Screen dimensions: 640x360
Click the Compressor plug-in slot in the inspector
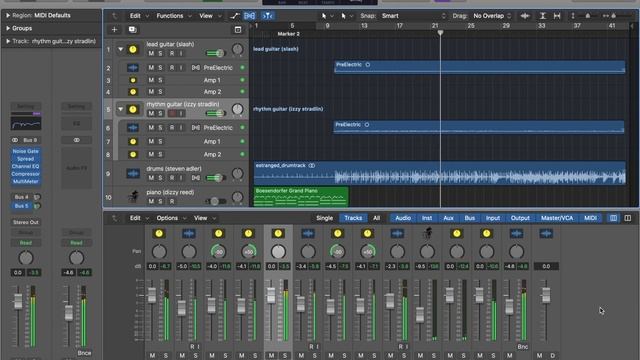click(x=25, y=174)
